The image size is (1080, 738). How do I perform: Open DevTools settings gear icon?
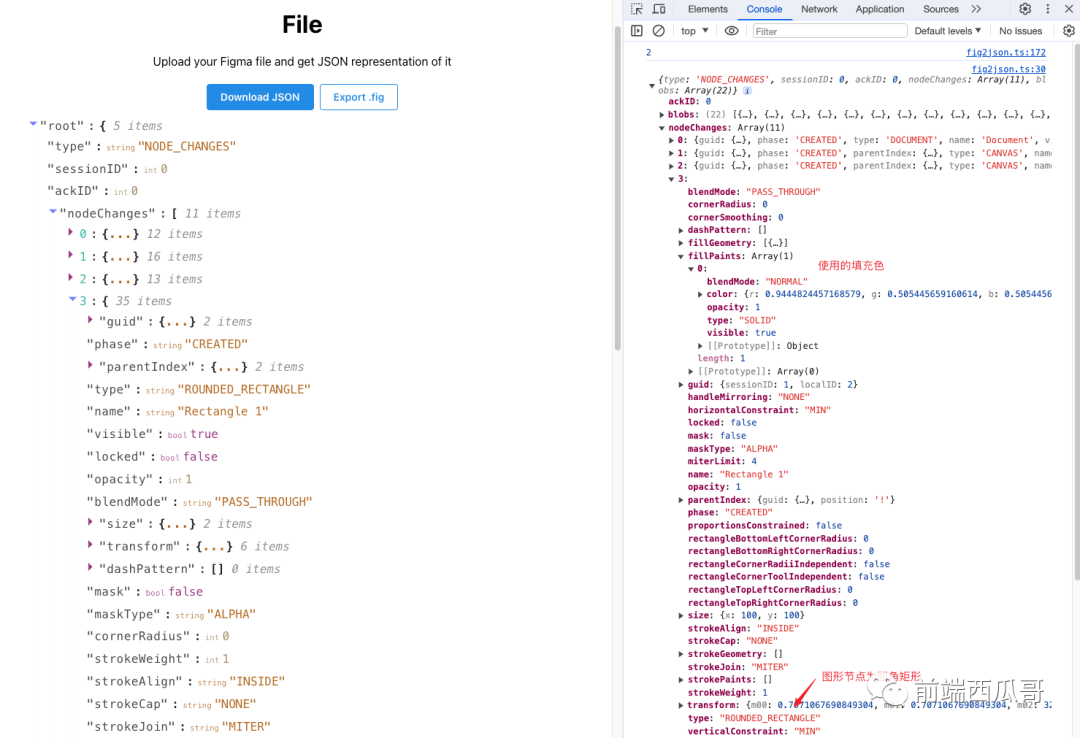(1025, 9)
